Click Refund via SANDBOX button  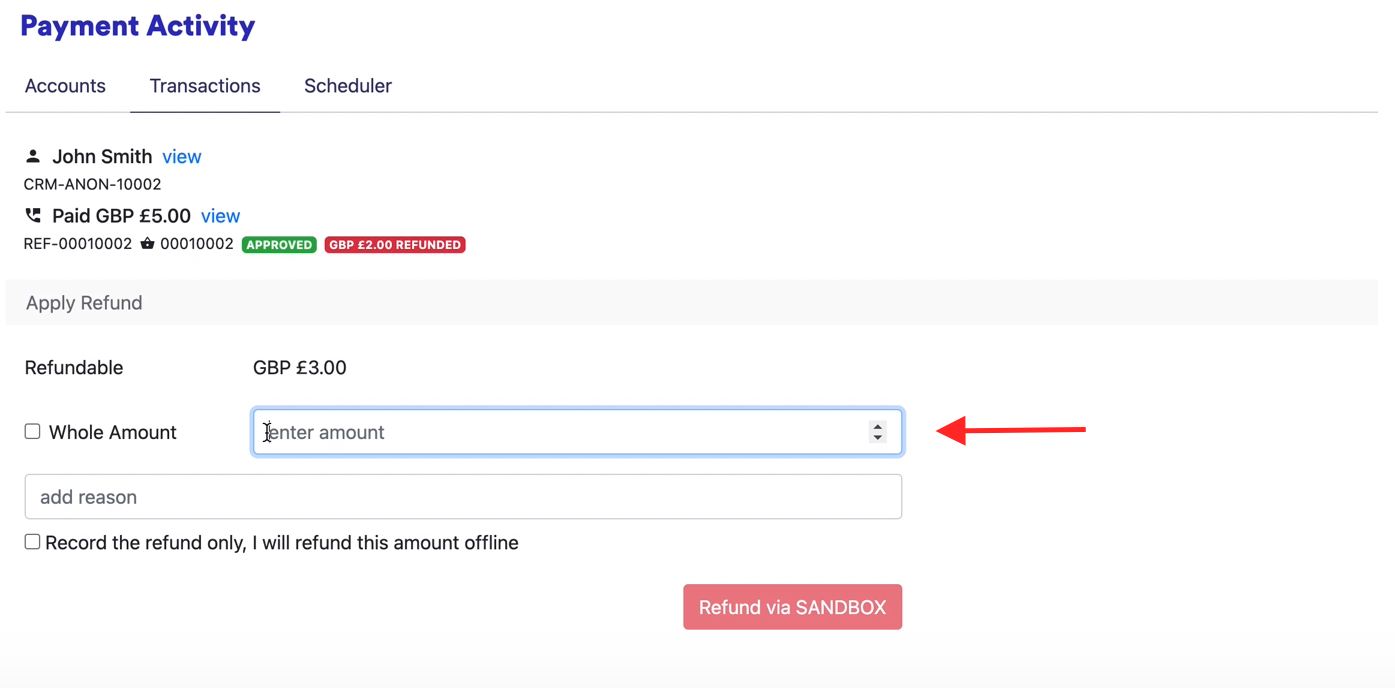(793, 607)
